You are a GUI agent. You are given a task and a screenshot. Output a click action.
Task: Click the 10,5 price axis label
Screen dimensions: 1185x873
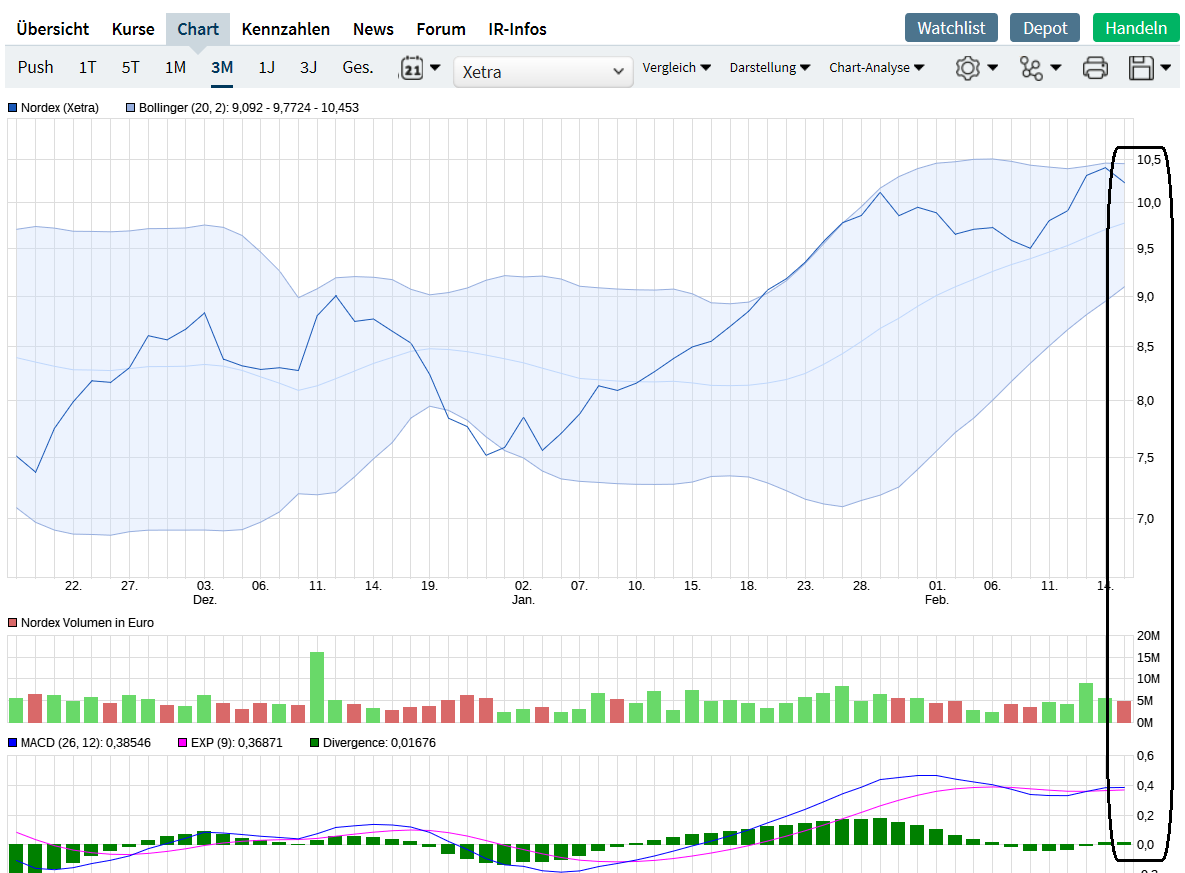[1149, 159]
